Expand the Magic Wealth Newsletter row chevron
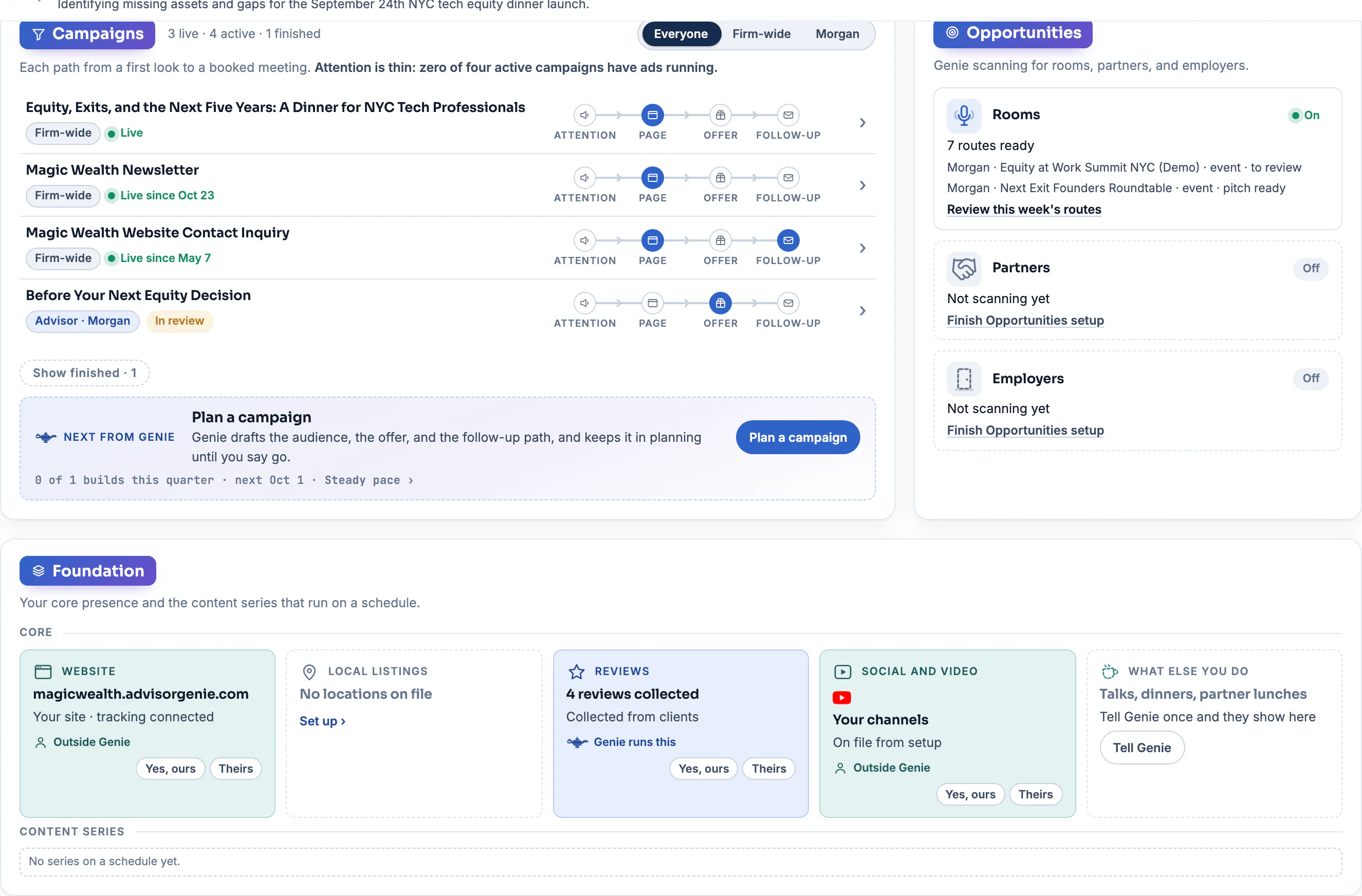 [862, 185]
